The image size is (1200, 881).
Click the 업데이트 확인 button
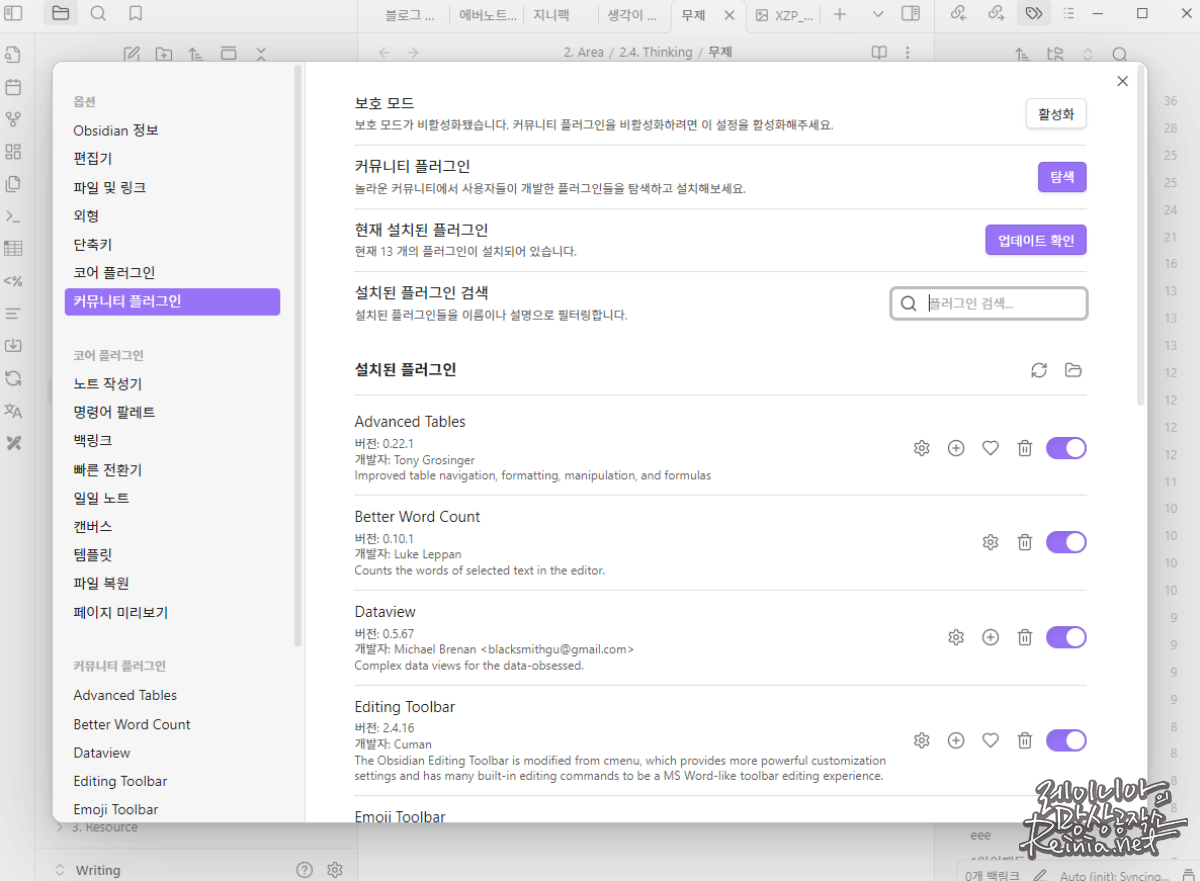(1036, 240)
